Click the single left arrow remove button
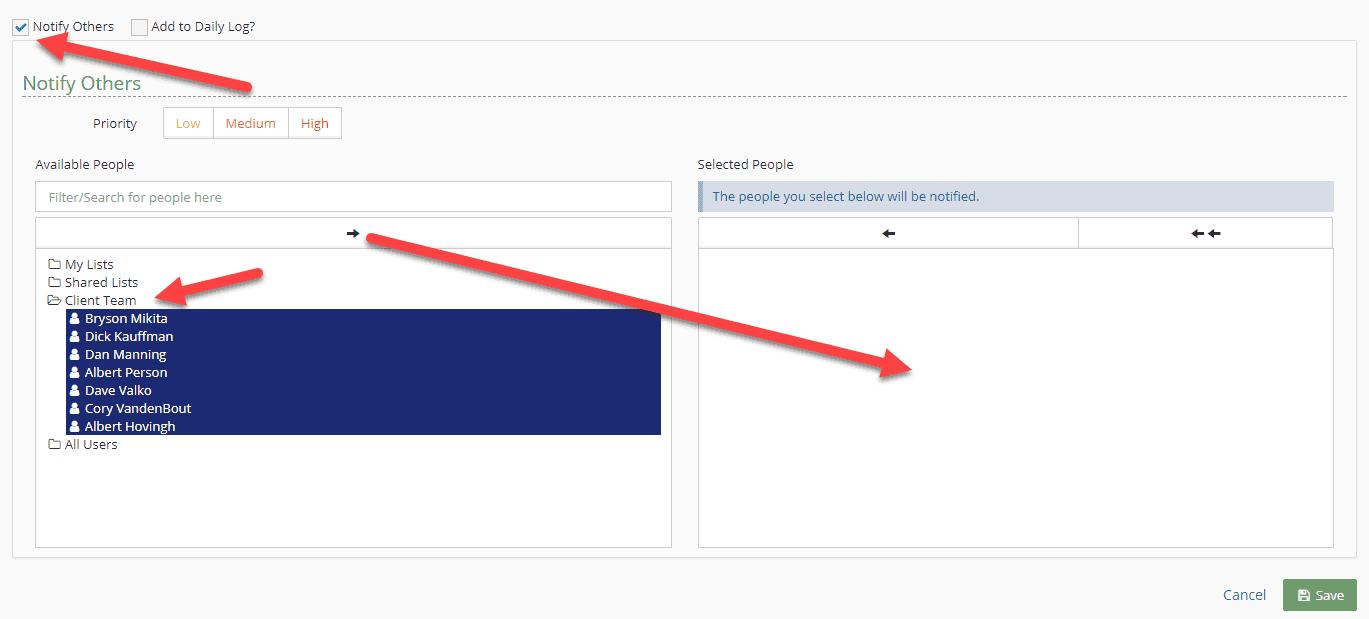1369x619 pixels. [888, 233]
